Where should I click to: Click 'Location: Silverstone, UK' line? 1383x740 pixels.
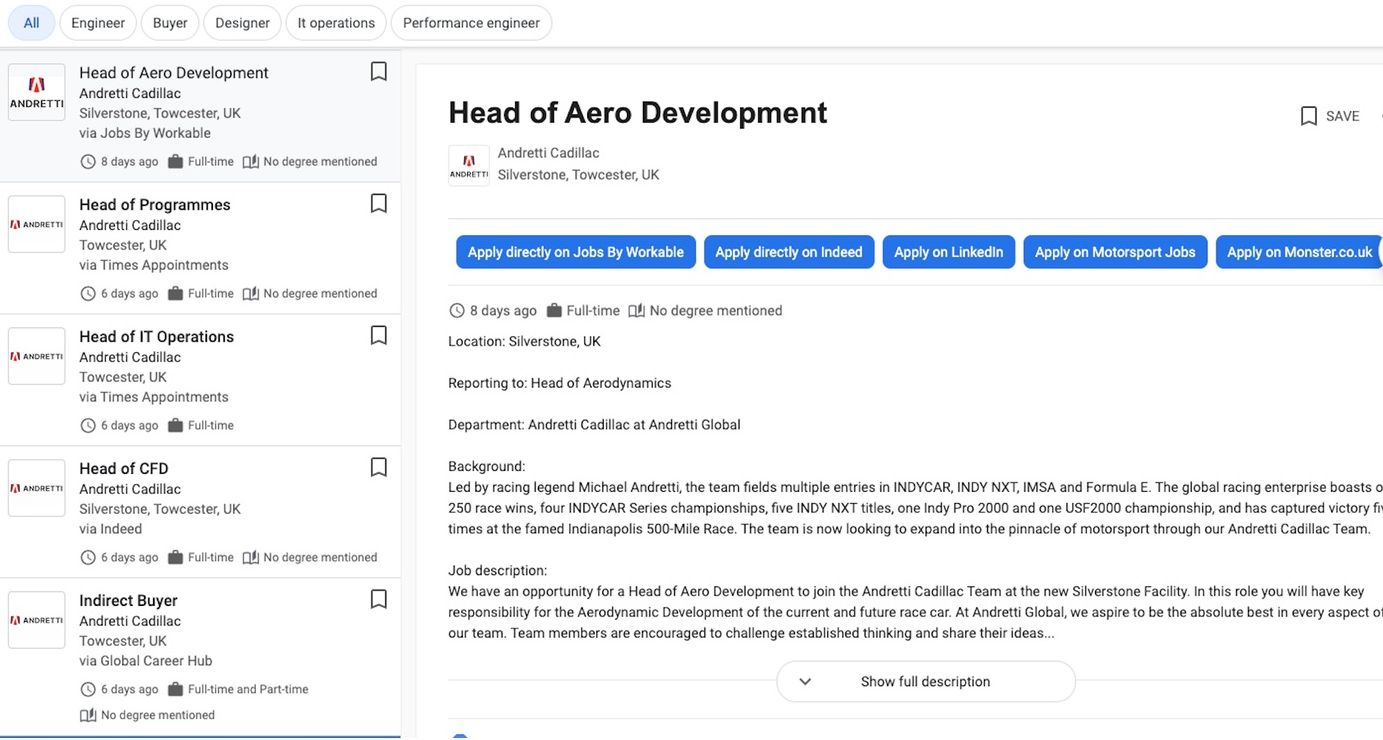click(x=525, y=341)
